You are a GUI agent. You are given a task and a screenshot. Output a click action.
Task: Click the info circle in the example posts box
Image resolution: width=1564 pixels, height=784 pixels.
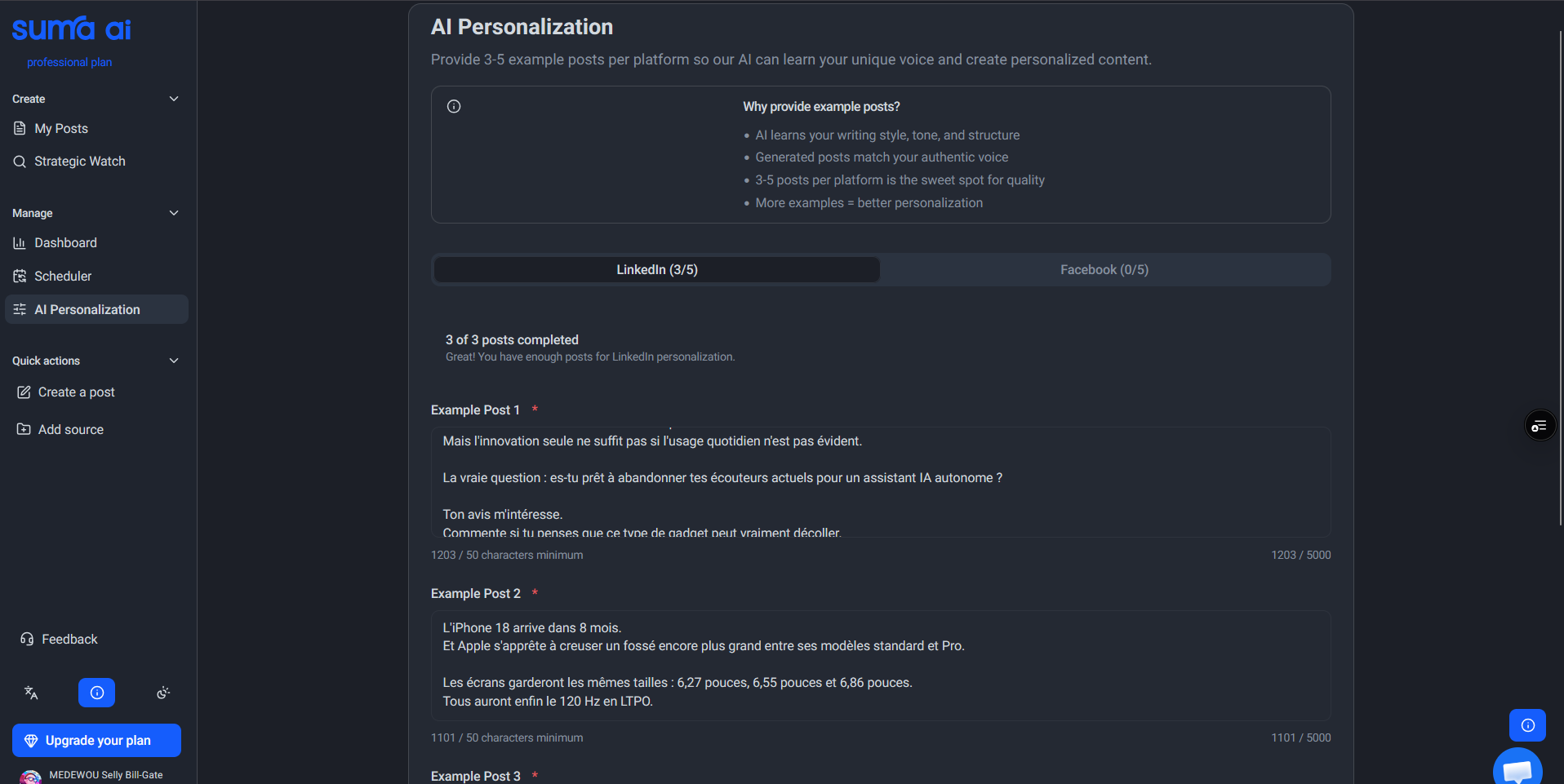[454, 107]
